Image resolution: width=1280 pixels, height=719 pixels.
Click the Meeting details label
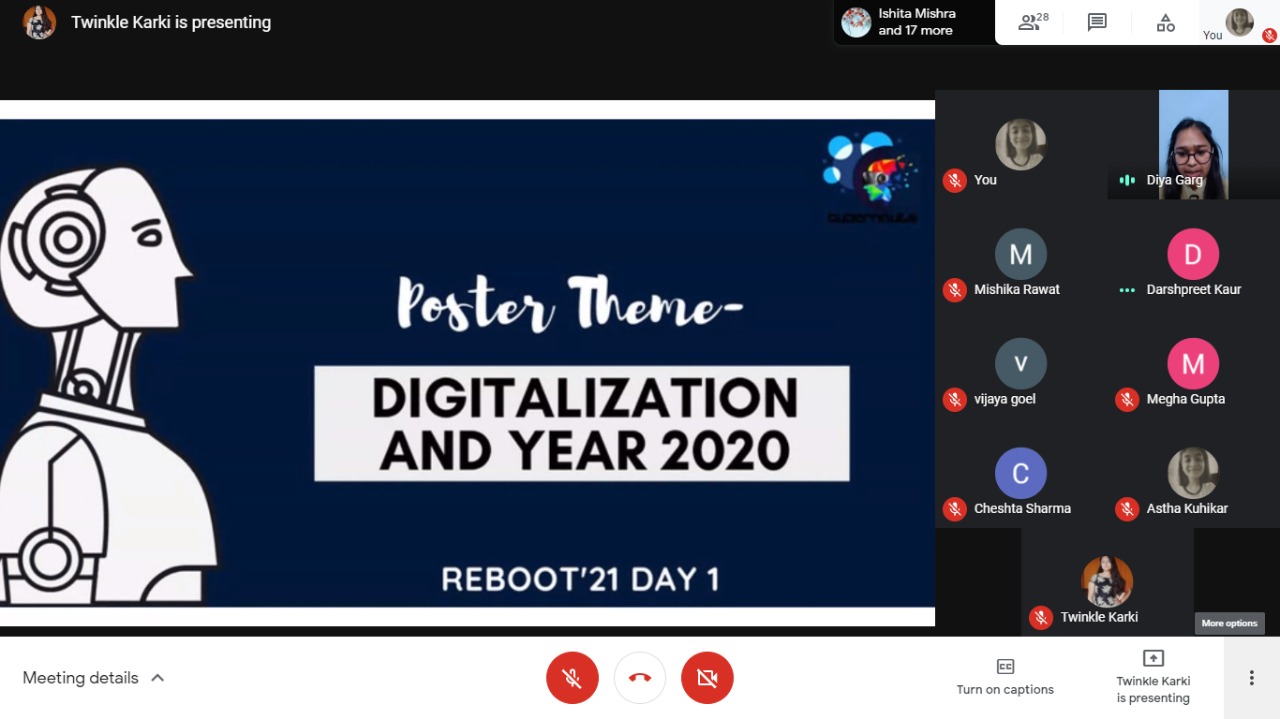80,678
